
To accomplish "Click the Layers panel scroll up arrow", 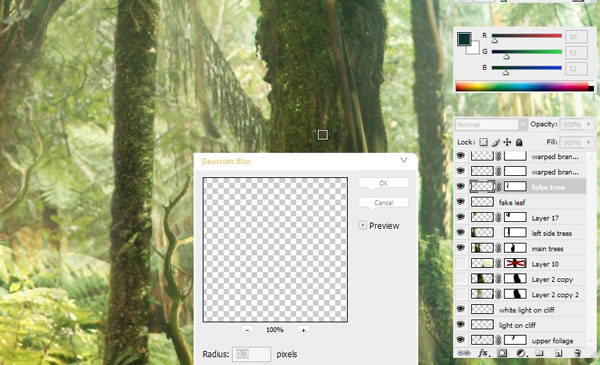I will click(591, 157).
